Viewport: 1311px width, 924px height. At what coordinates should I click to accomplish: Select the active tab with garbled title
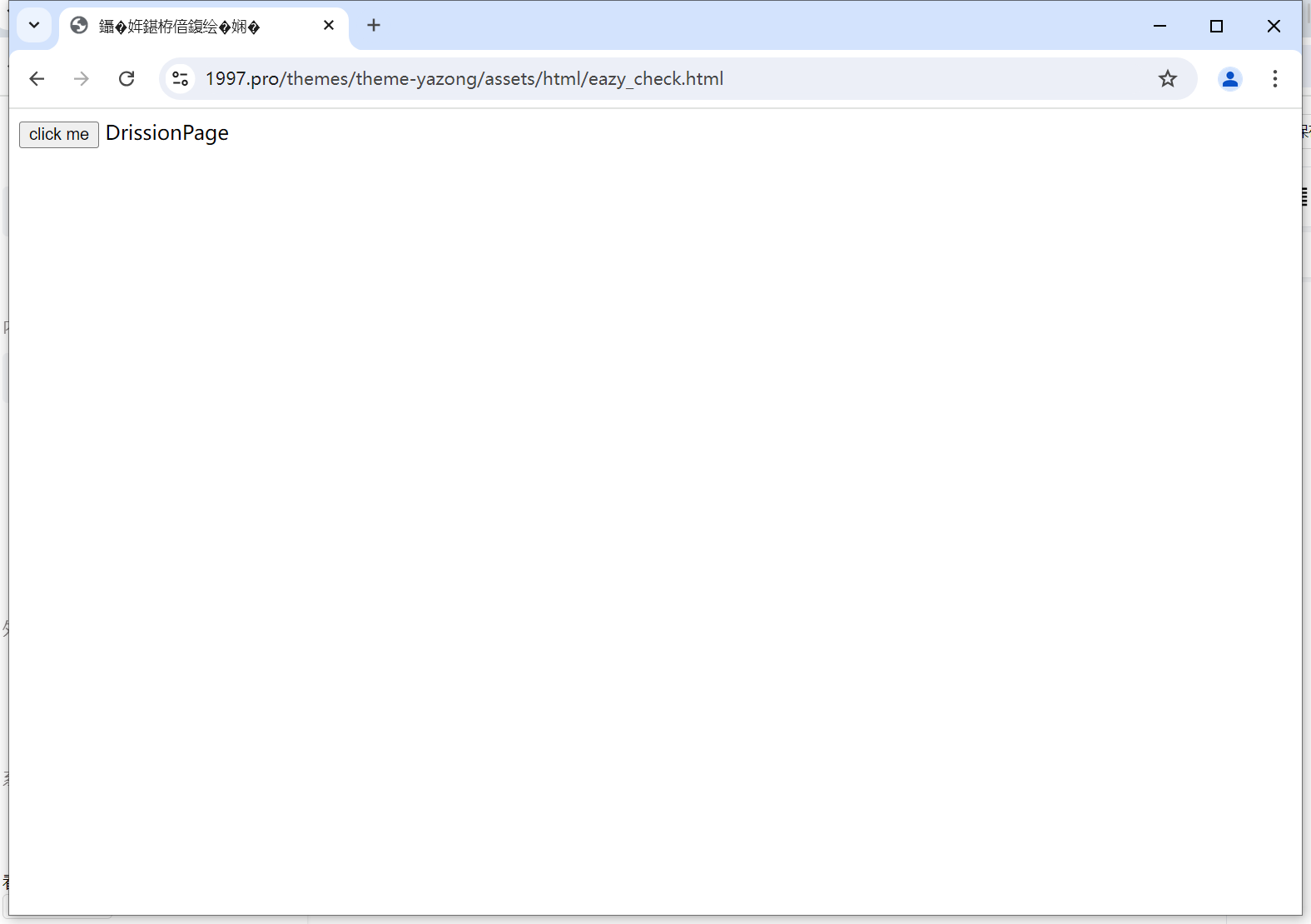204,26
